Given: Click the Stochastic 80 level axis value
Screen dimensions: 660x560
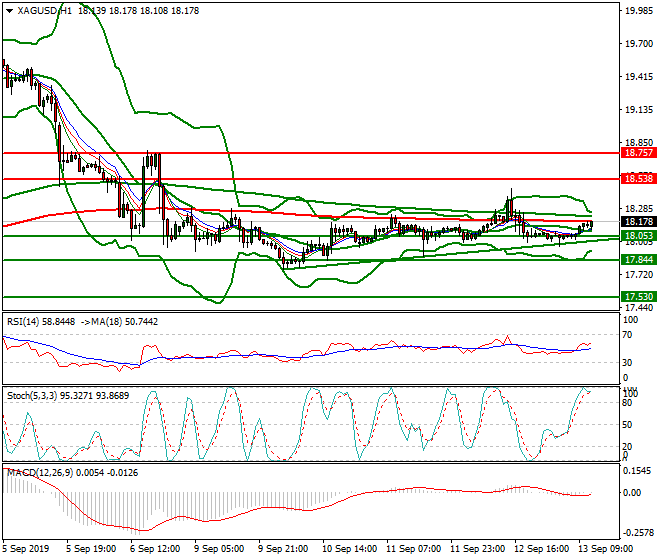Looking at the screenshot, I should (x=627, y=403).
